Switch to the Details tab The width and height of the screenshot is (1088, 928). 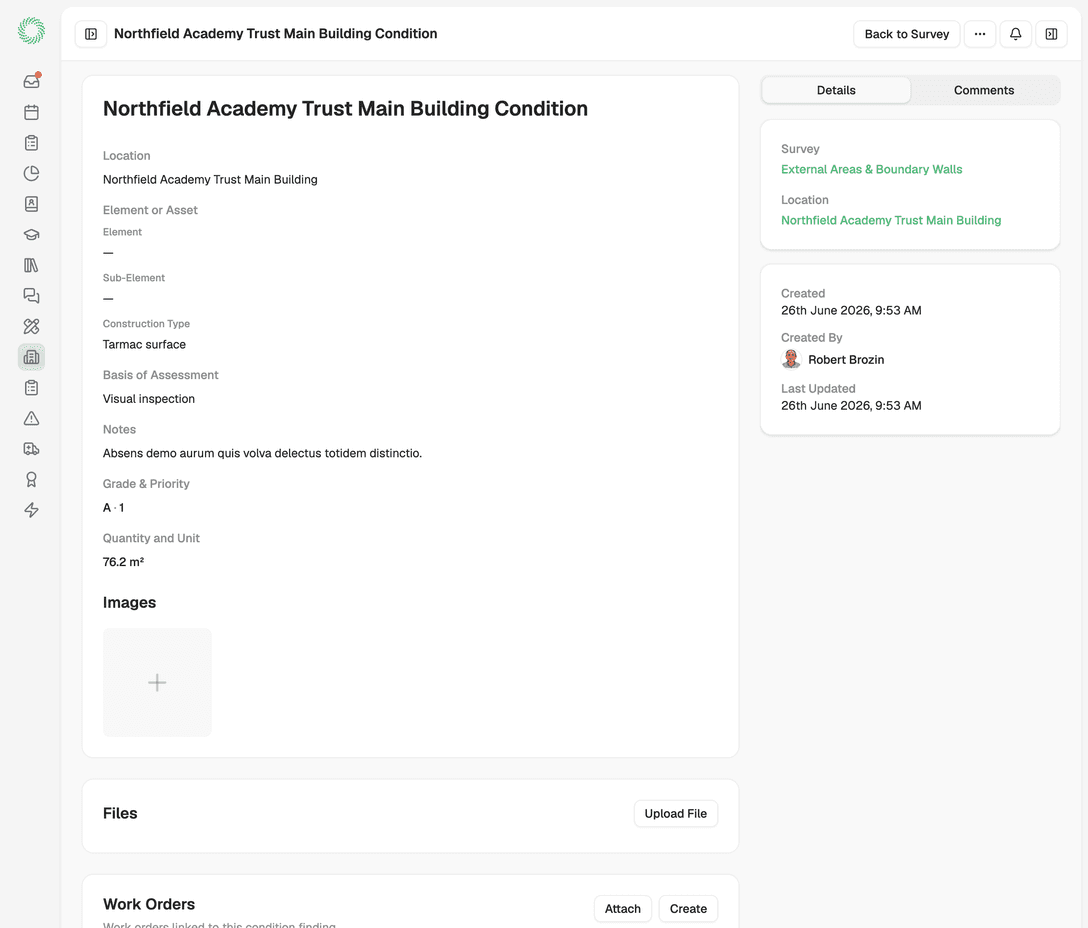coord(836,90)
